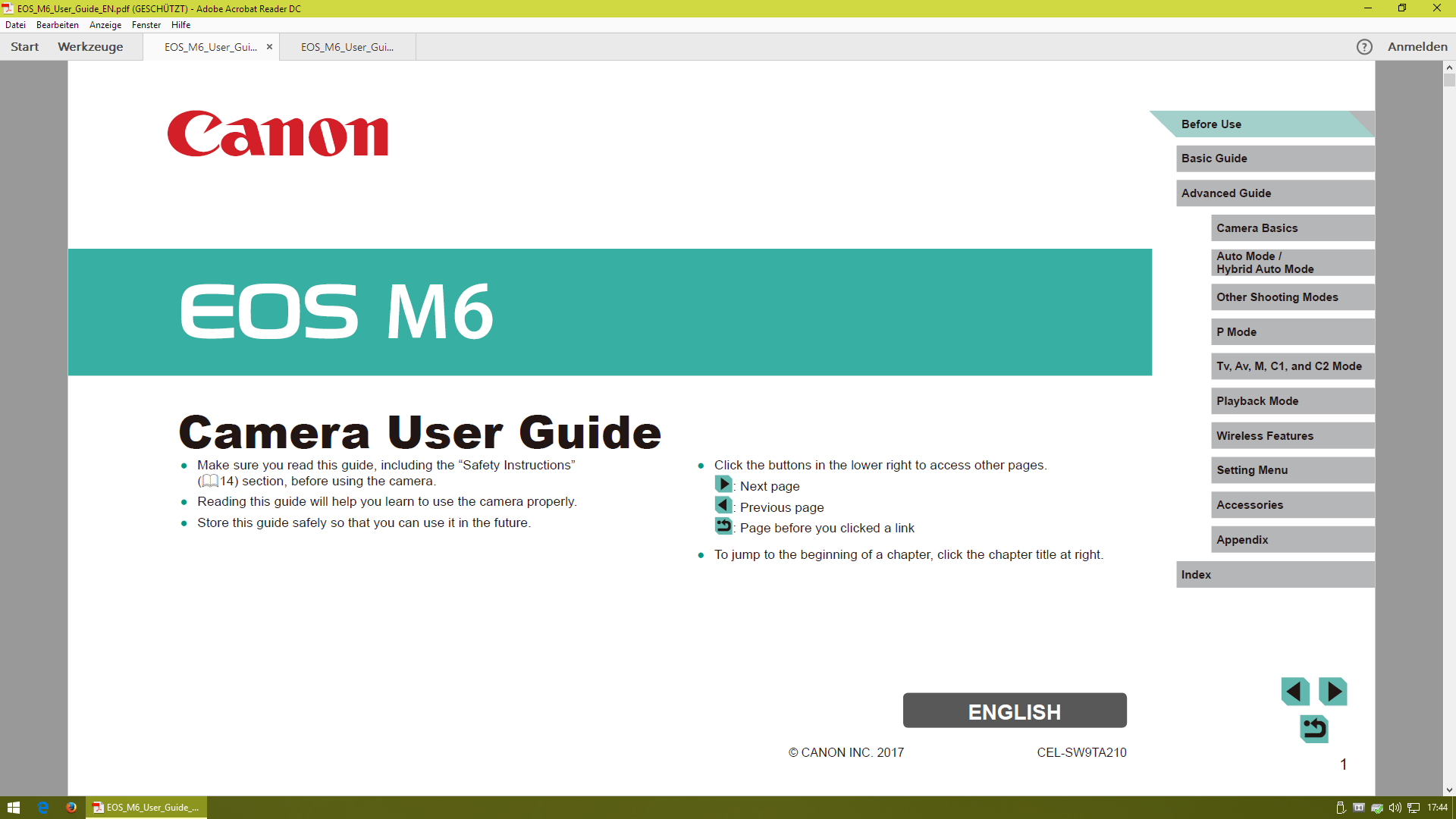Open Accessories chapter
The height and width of the screenshot is (819, 1456).
click(x=1293, y=505)
